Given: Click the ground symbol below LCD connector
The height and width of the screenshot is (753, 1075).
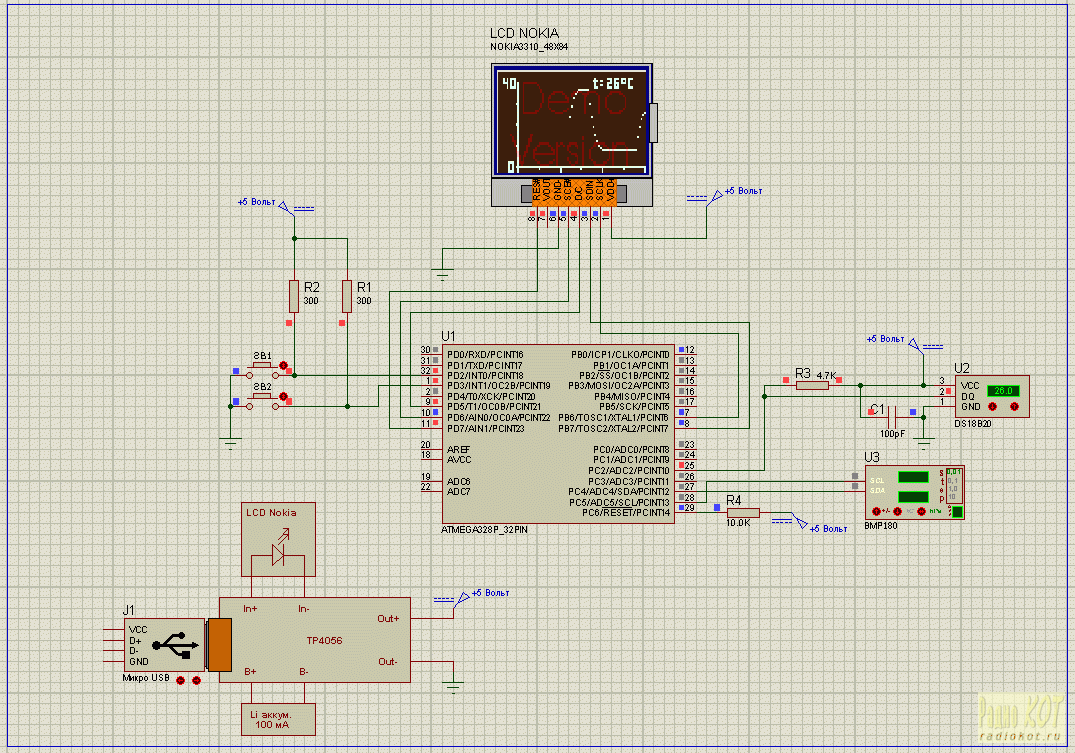Looking at the screenshot, I should coord(442,275).
